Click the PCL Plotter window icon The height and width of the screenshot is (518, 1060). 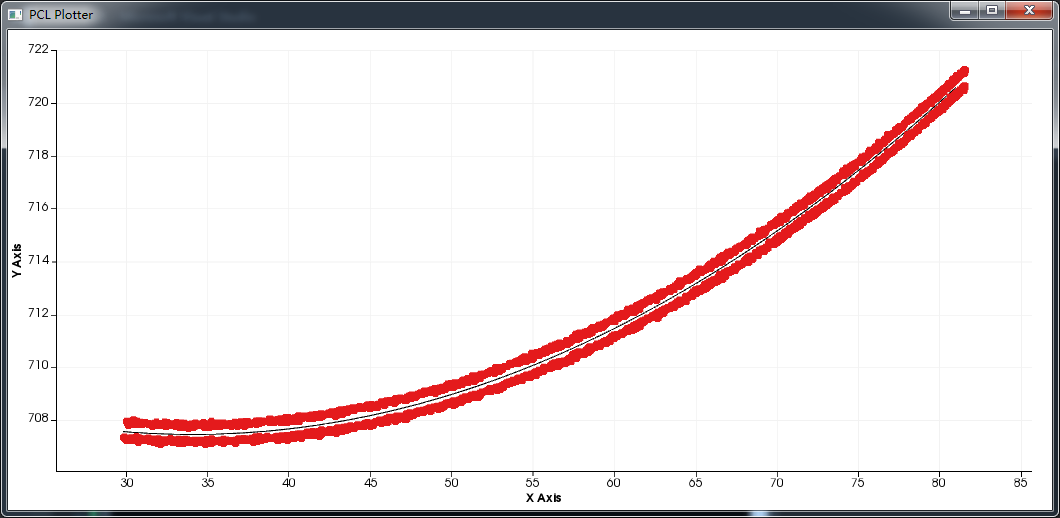pos(15,14)
